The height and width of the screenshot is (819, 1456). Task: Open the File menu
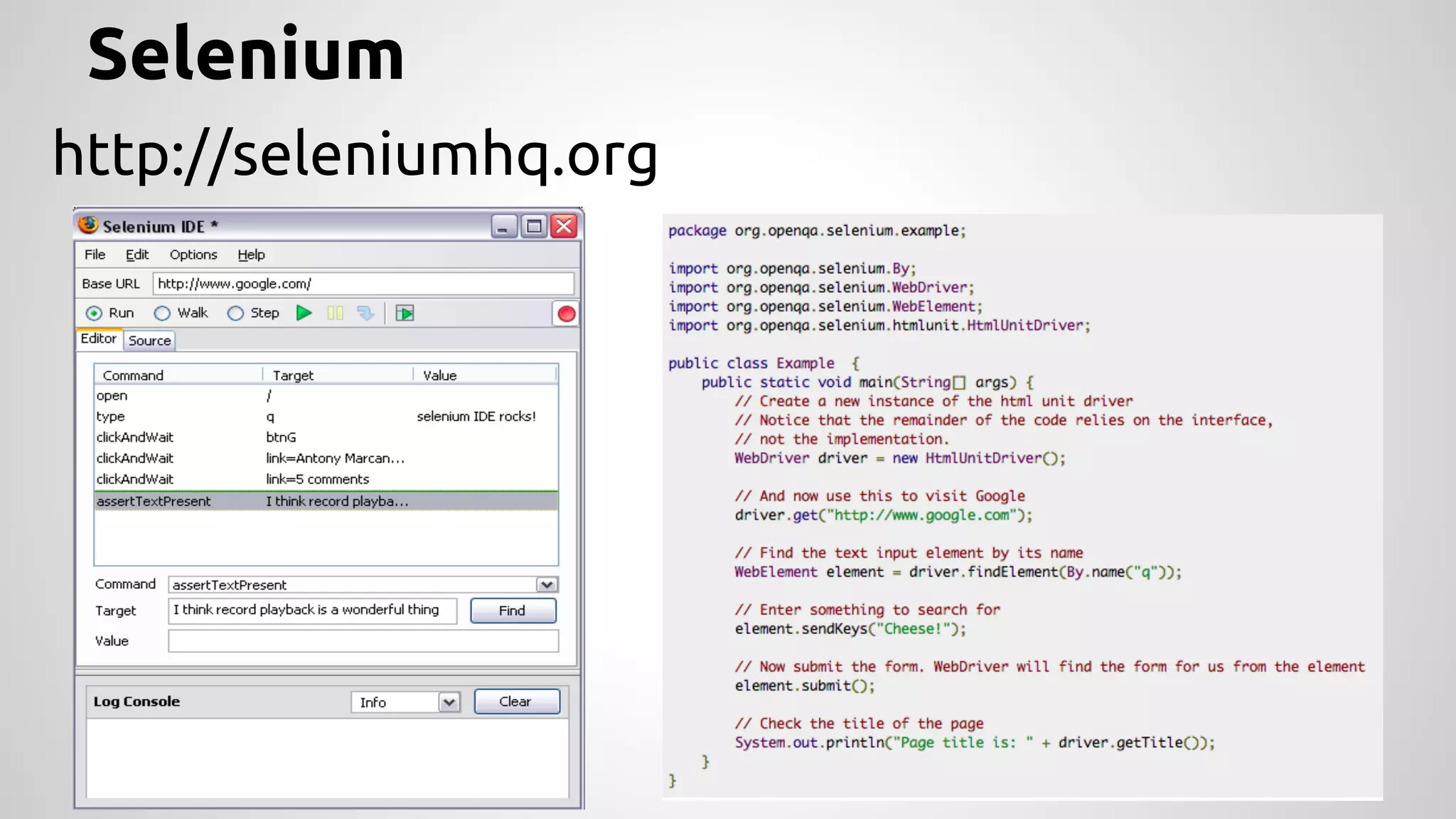(95, 255)
